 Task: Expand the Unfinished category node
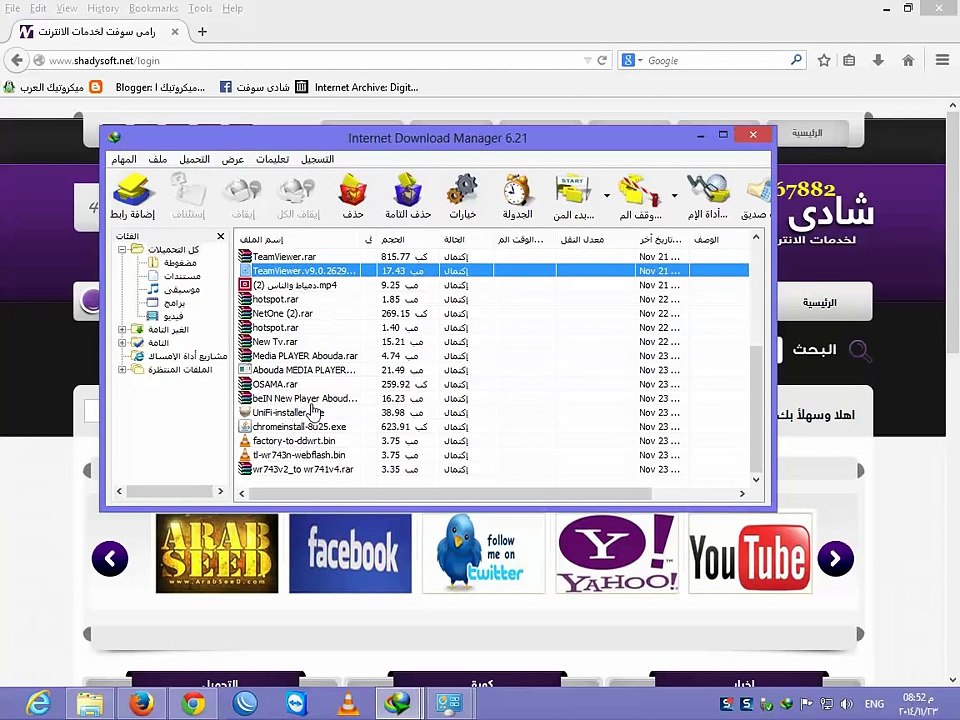(122, 329)
